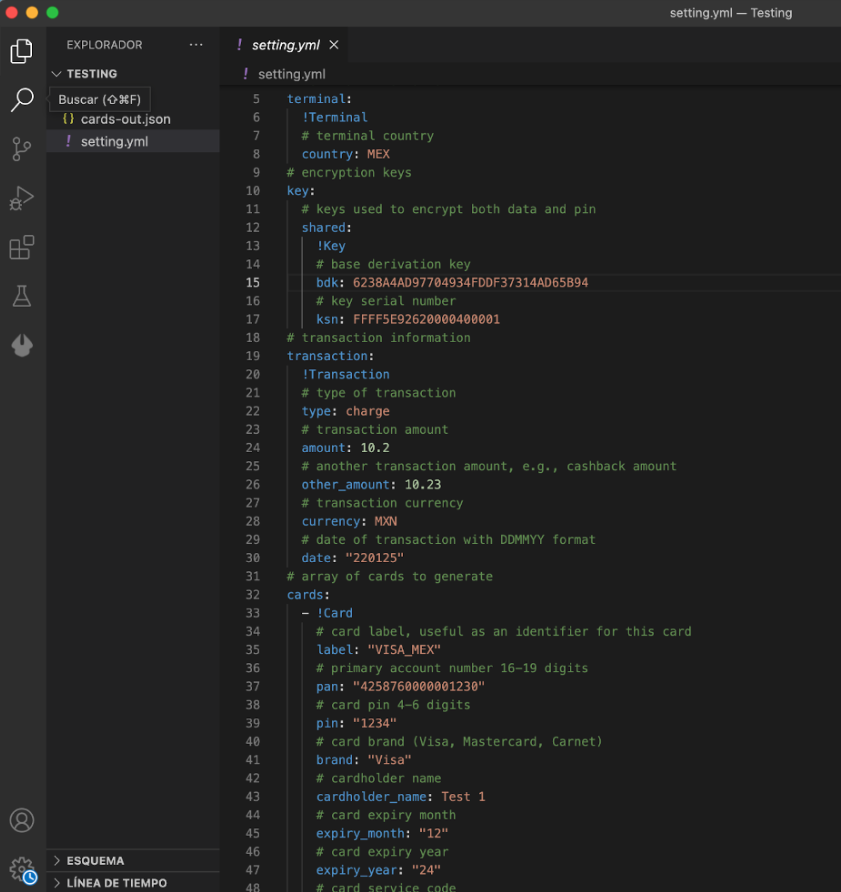Image resolution: width=841 pixels, height=892 pixels.
Task: Click the cards key on line 32
Action: tap(305, 594)
